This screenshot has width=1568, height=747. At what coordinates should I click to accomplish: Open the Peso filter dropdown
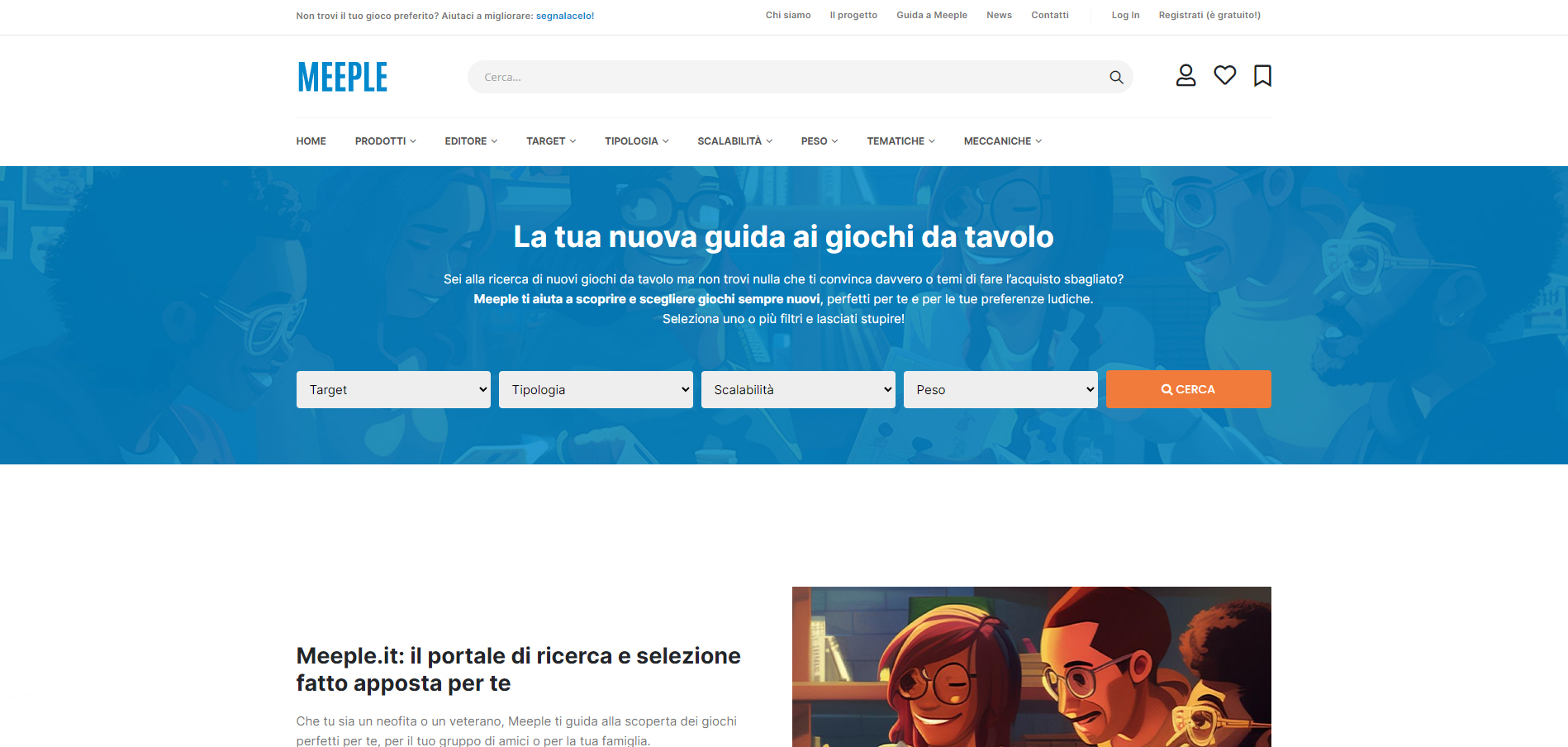1000,389
